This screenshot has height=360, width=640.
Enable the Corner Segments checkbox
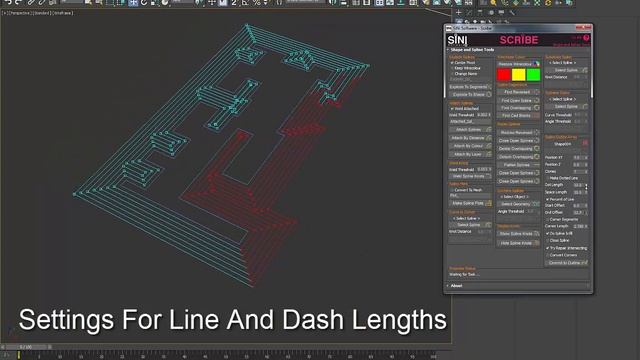547,220
